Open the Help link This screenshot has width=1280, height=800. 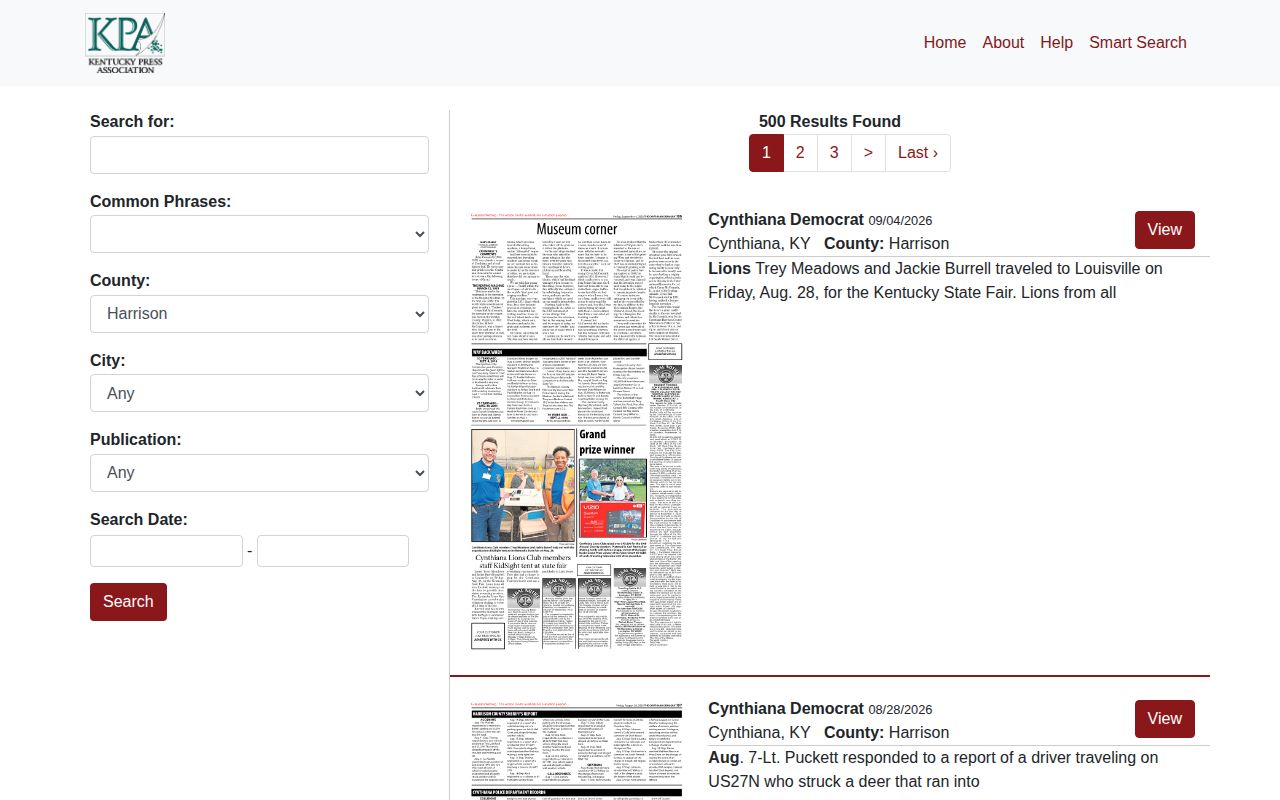coord(1056,42)
